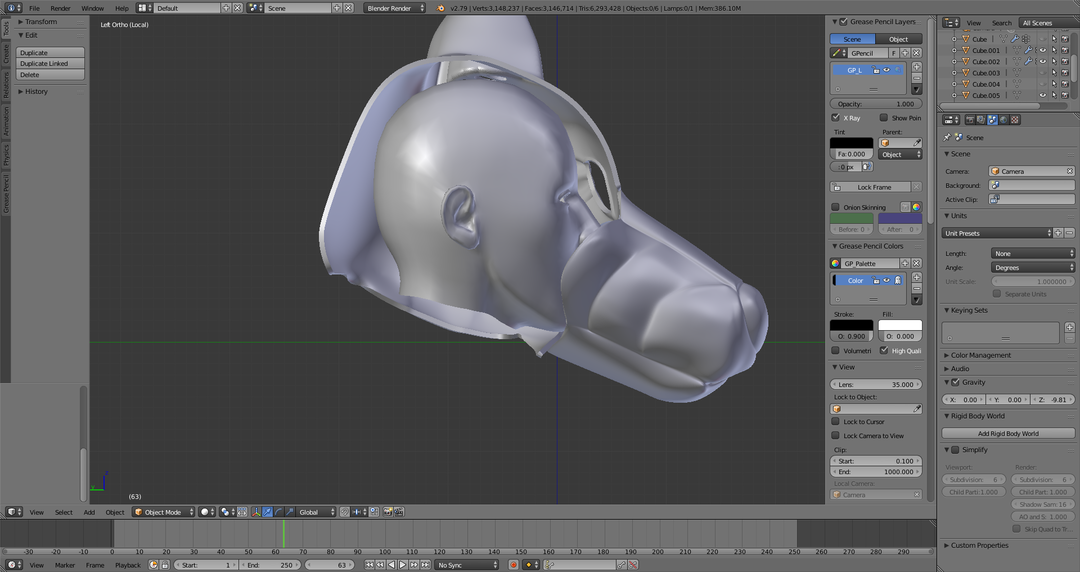The image size is (1080, 572).
Task: Enable the Onion Skinning checkbox
Action: coord(836,207)
